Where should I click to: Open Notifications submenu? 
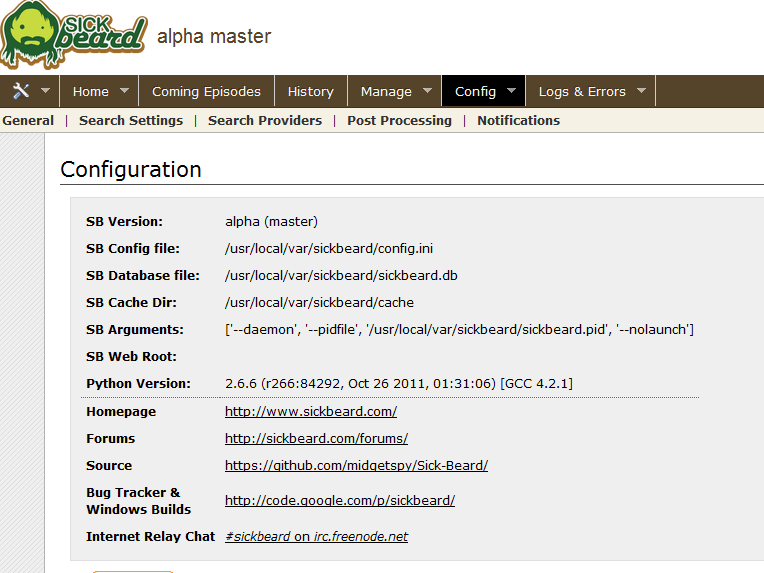coord(518,120)
